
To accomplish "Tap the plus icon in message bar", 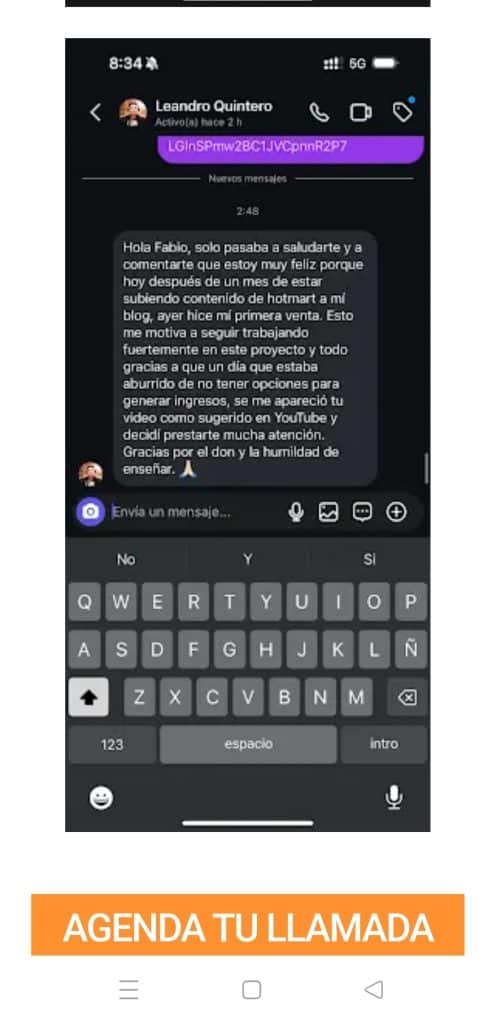I will point(396,512).
